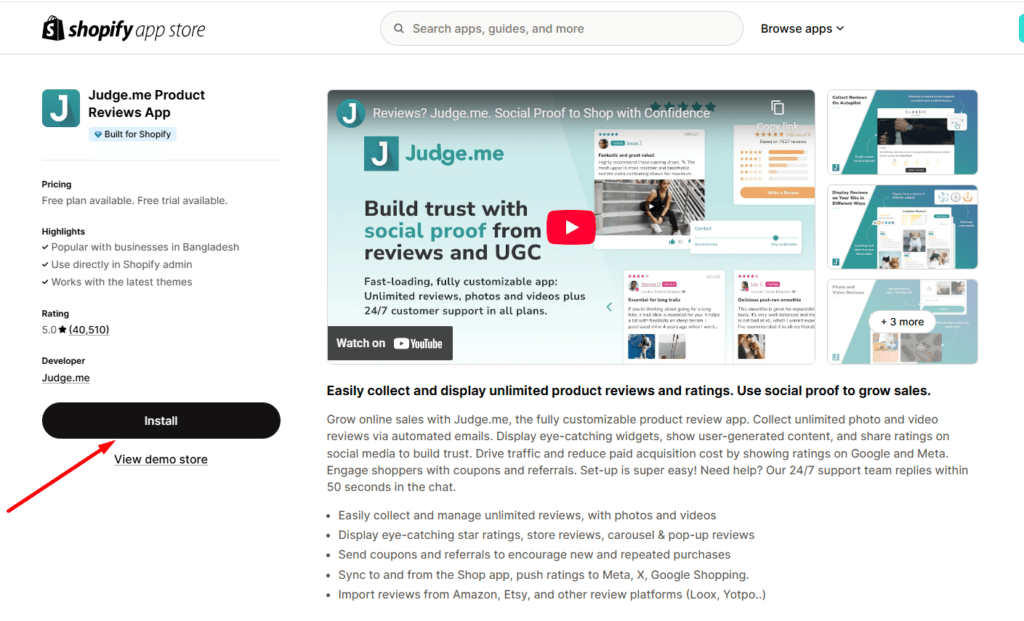1024x621 pixels.
Task: Click the Pricing section label
Action: [57, 184]
